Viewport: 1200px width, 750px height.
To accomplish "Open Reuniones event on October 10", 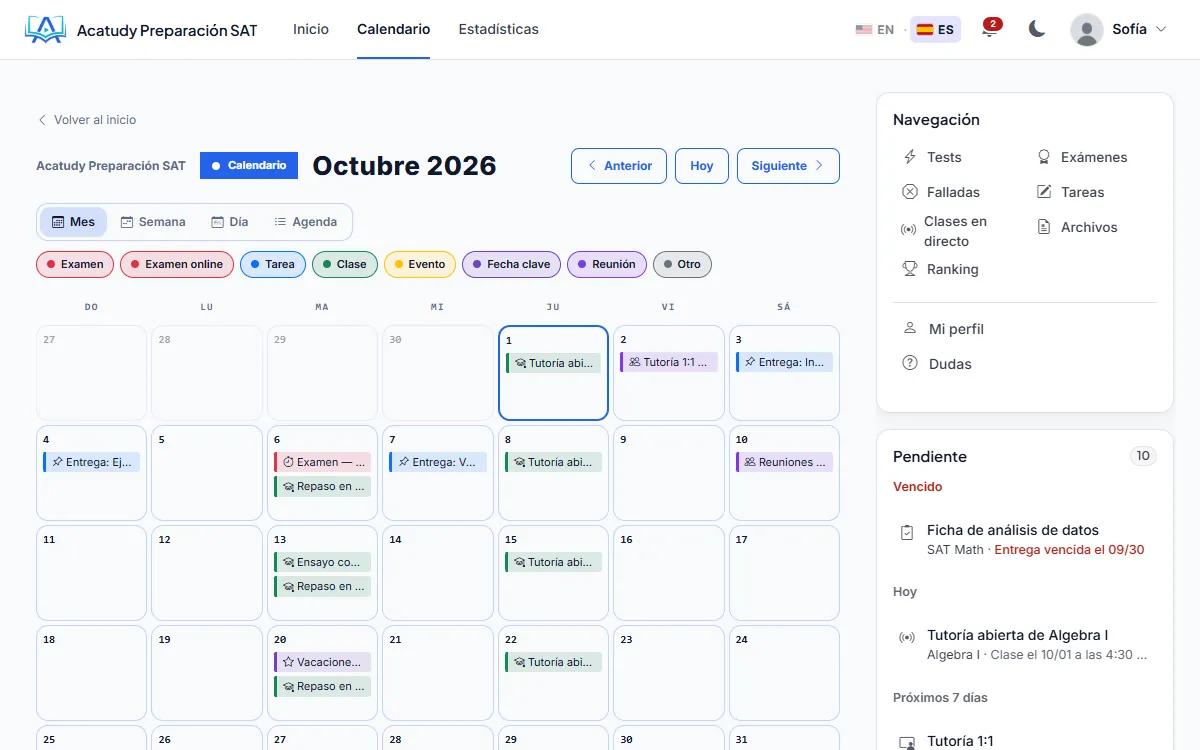I will 784,462.
